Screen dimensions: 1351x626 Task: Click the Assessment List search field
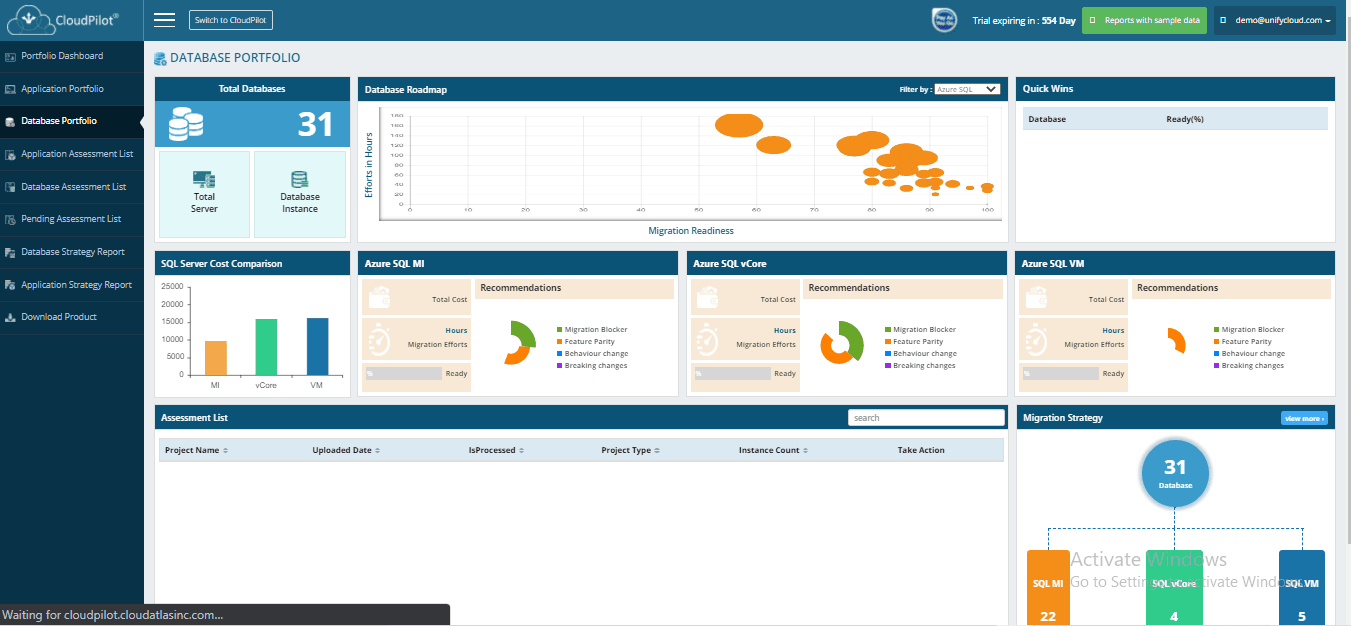926,418
